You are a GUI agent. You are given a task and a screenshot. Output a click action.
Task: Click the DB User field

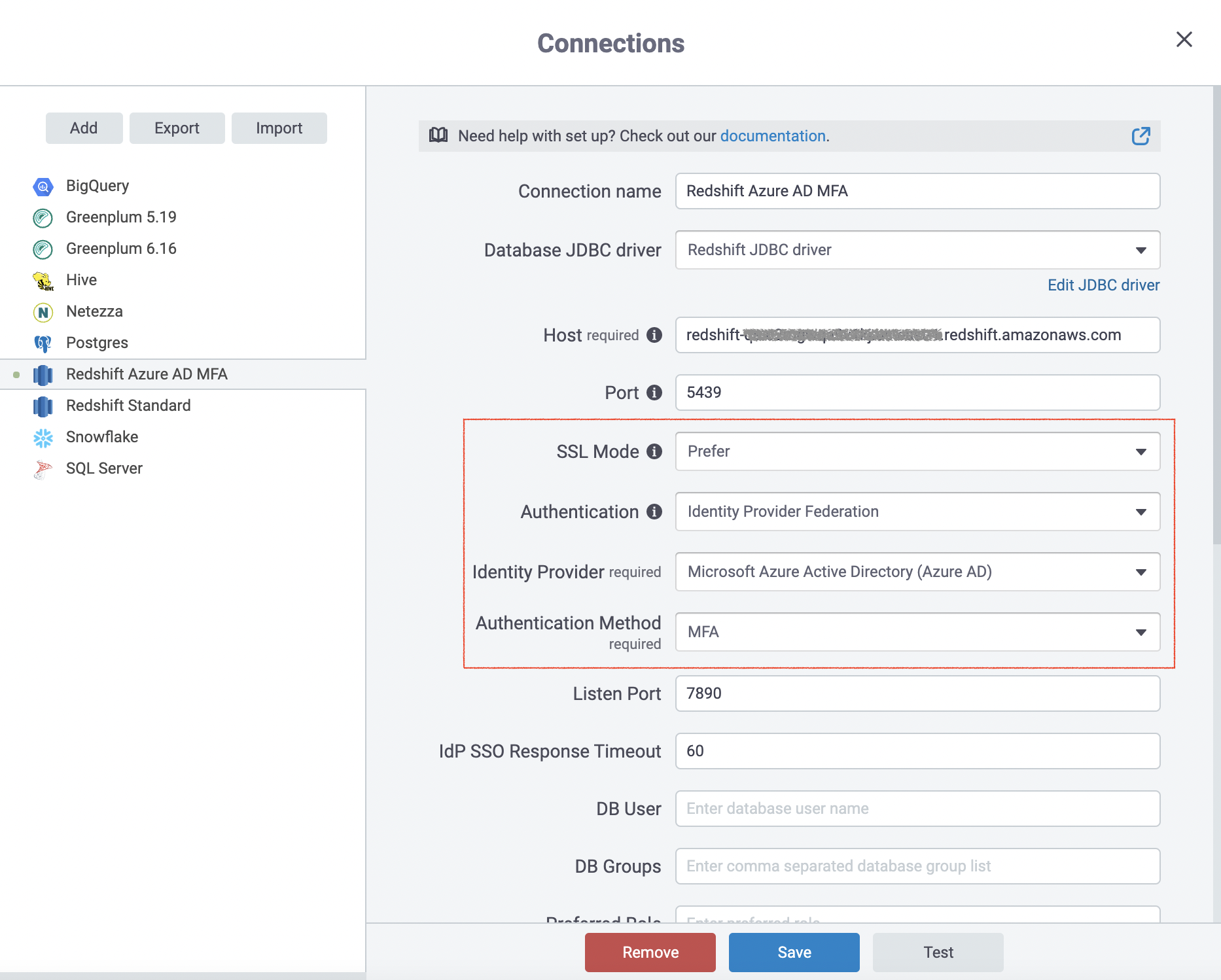click(917, 809)
